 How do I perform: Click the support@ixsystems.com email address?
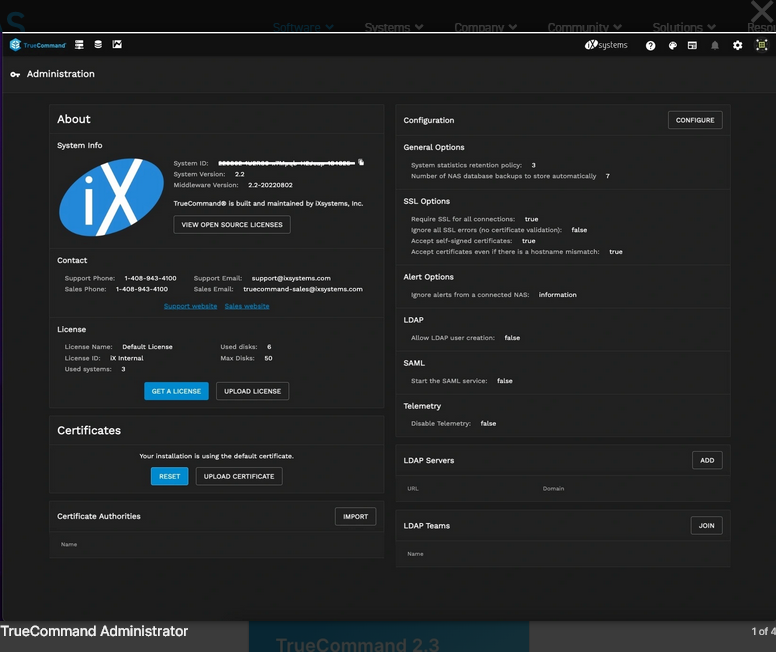tap(291, 278)
